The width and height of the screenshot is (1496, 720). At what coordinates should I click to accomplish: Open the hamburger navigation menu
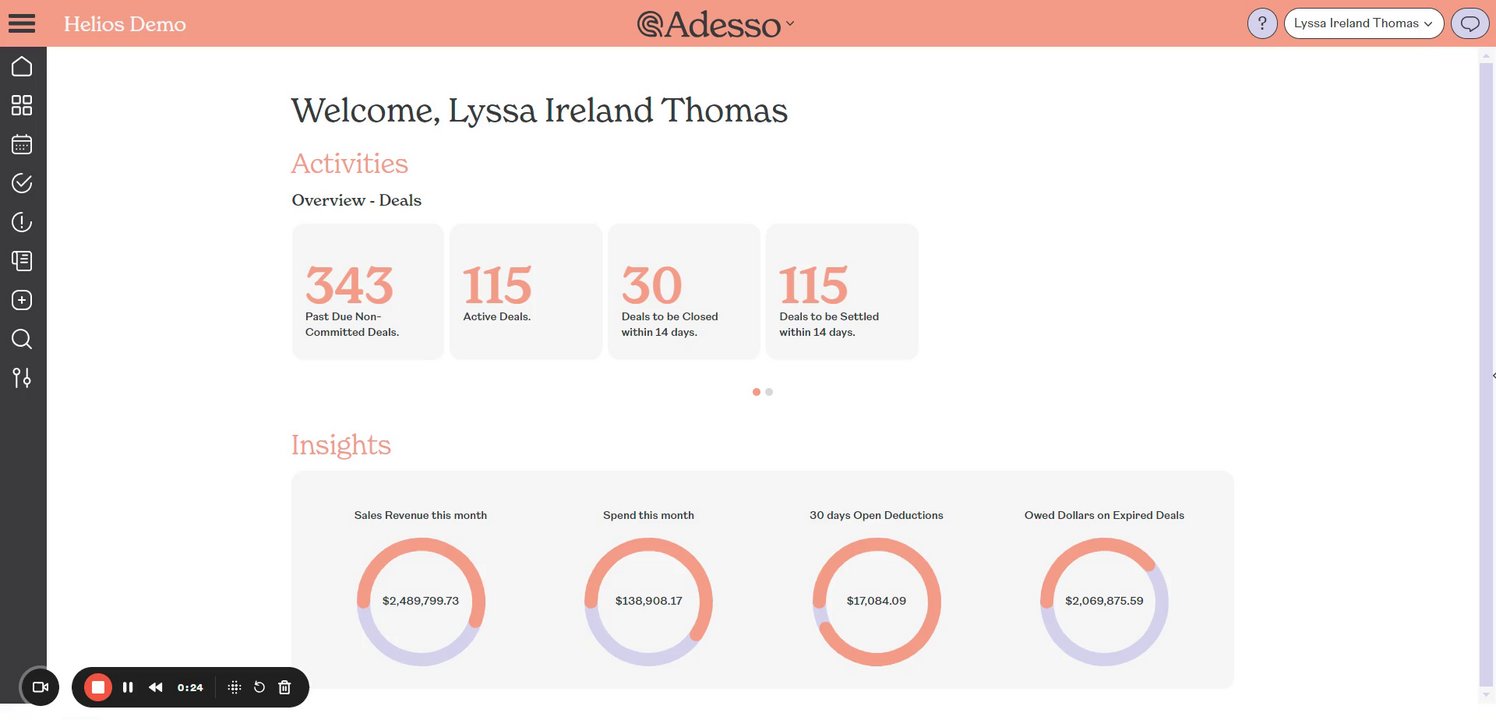pos(22,23)
